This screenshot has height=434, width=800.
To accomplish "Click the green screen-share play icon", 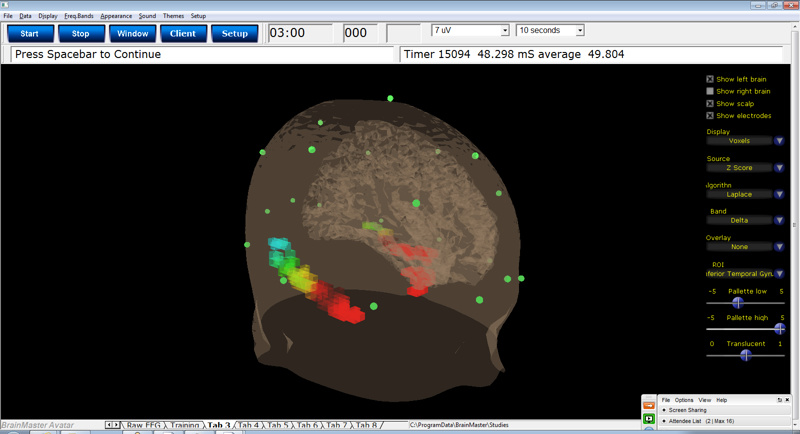I will coord(648,419).
